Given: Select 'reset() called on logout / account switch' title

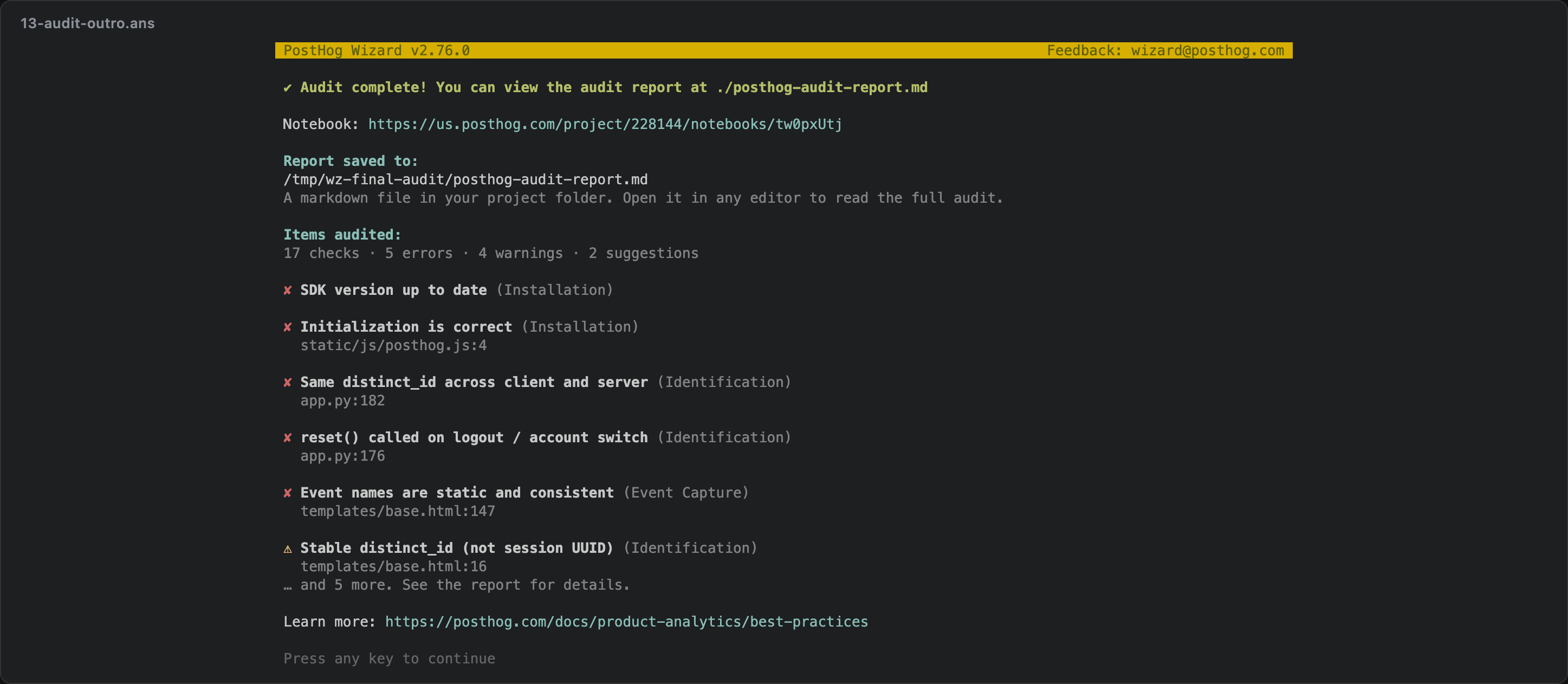Looking at the screenshot, I should pos(474,438).
